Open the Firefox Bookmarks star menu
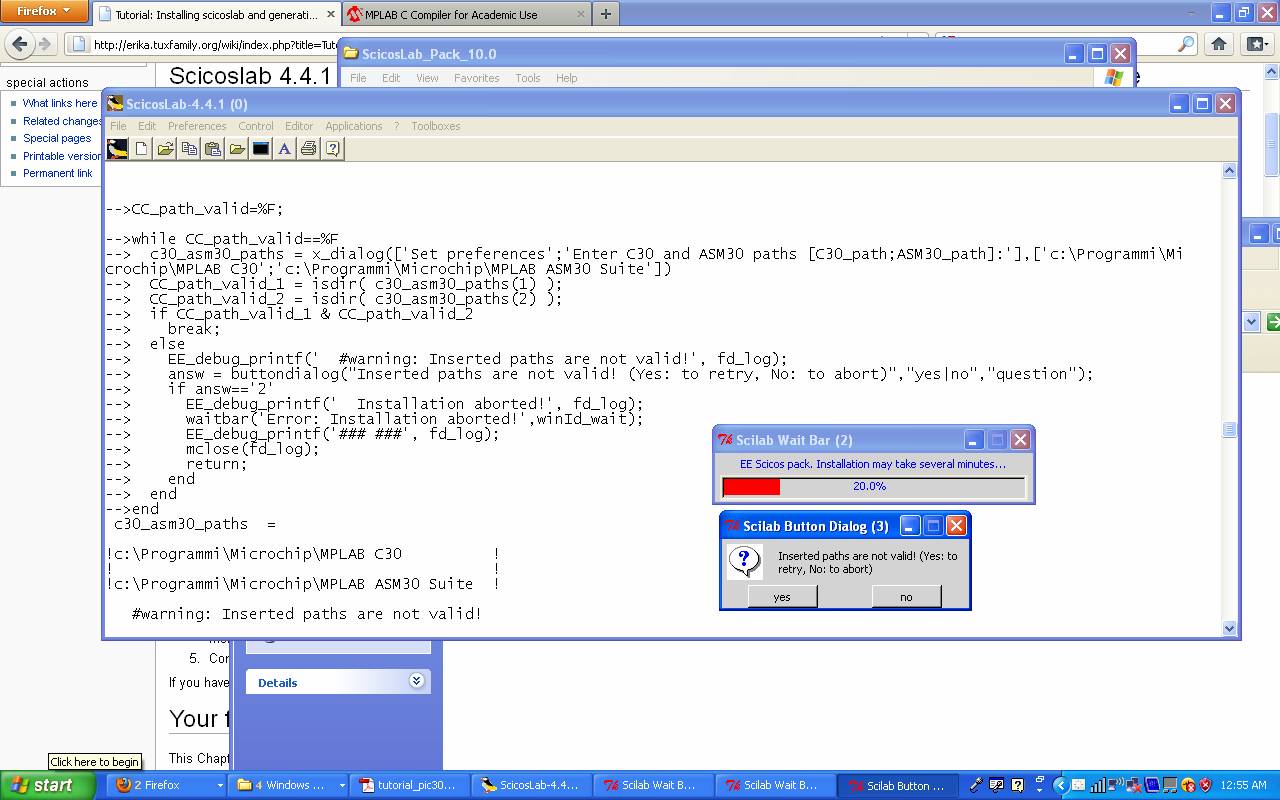 (x=1257, y=44)
